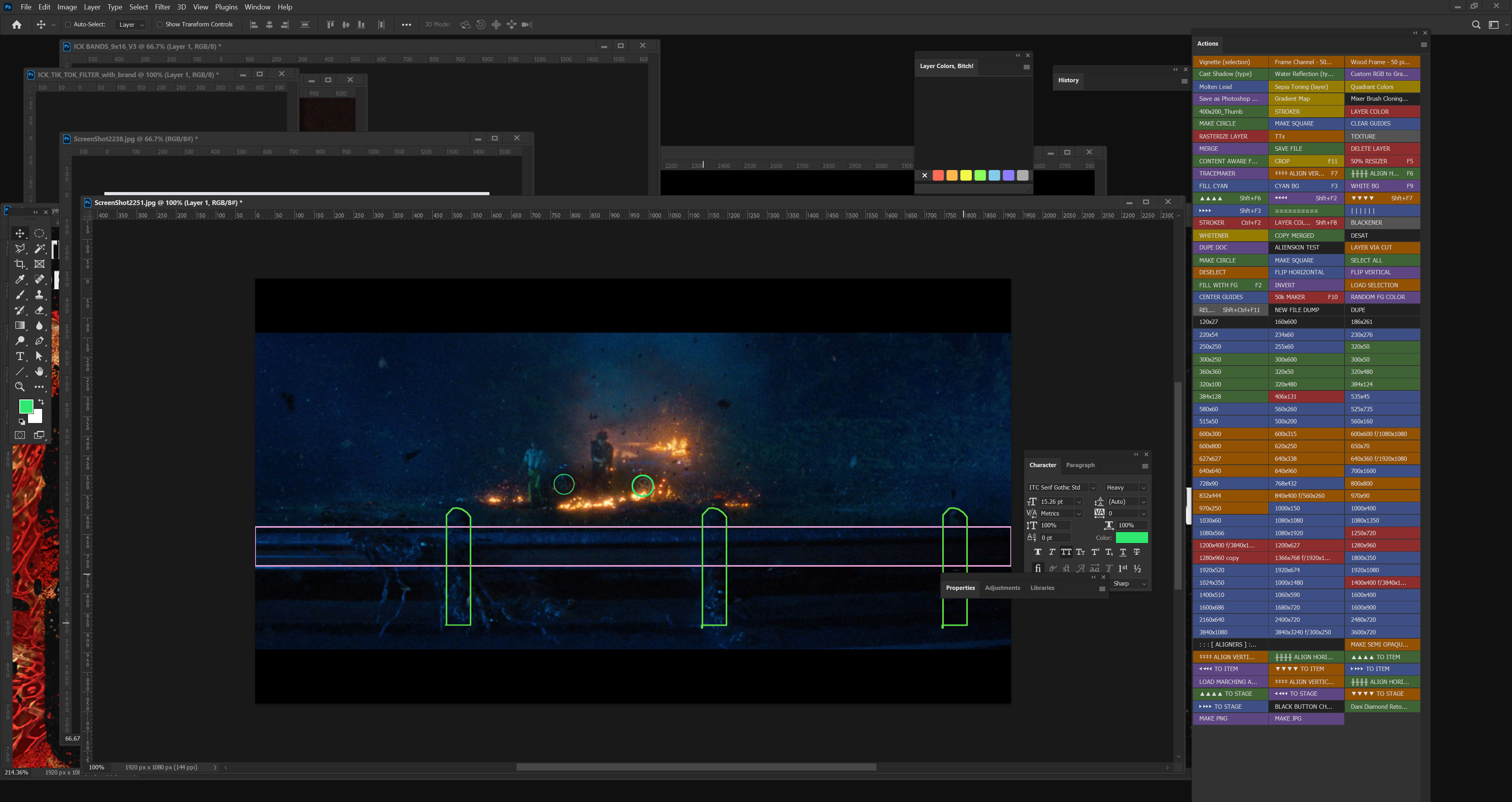The height and width of the screenshot is (802, 1512).
Task: Toggle Strikethrough in Character panel
Action: pyautogui.click(x=1137, y=552)
